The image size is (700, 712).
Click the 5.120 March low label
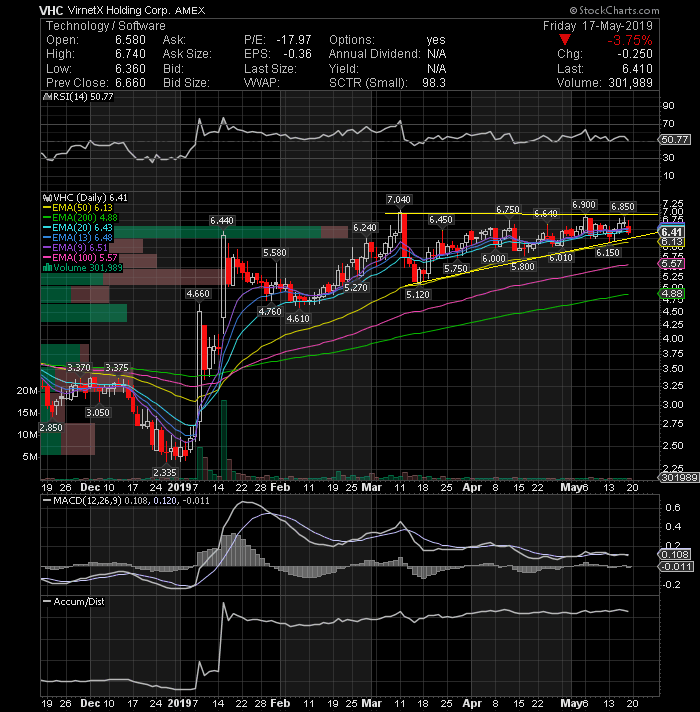tap(418, 294)
